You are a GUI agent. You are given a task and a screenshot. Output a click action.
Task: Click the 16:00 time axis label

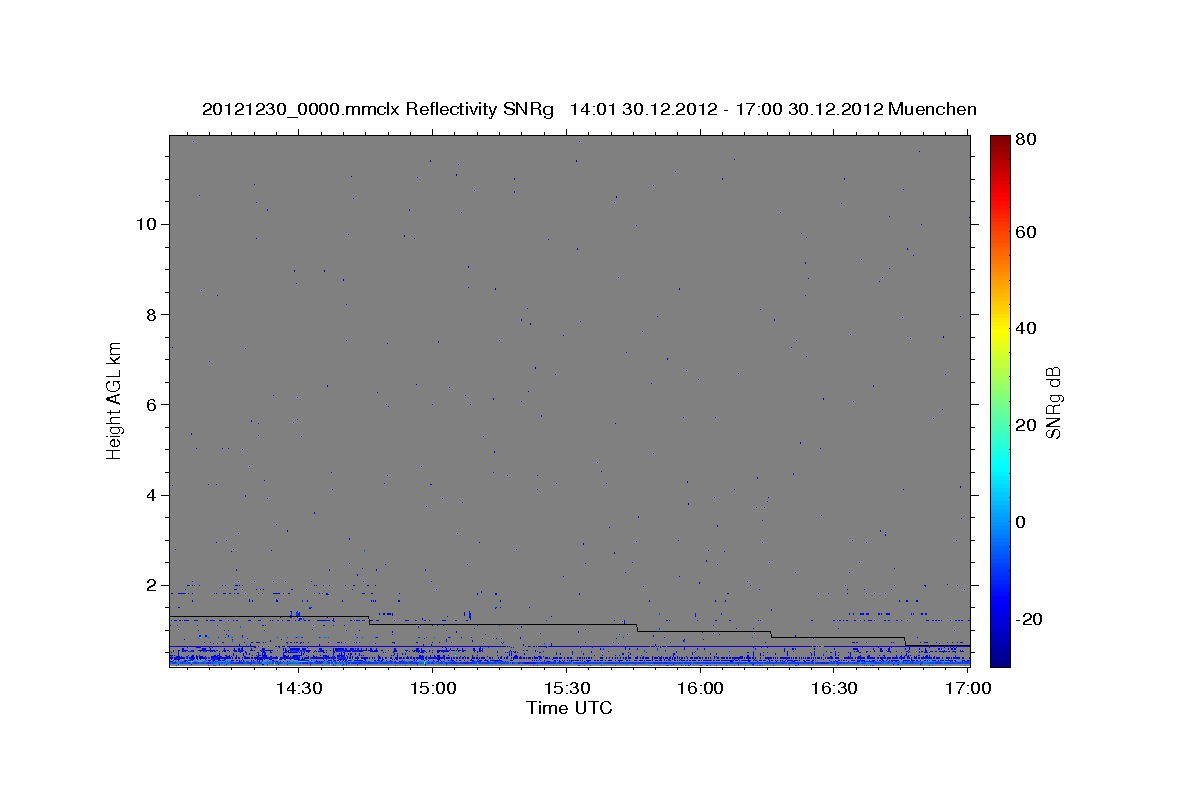[700, 688]
